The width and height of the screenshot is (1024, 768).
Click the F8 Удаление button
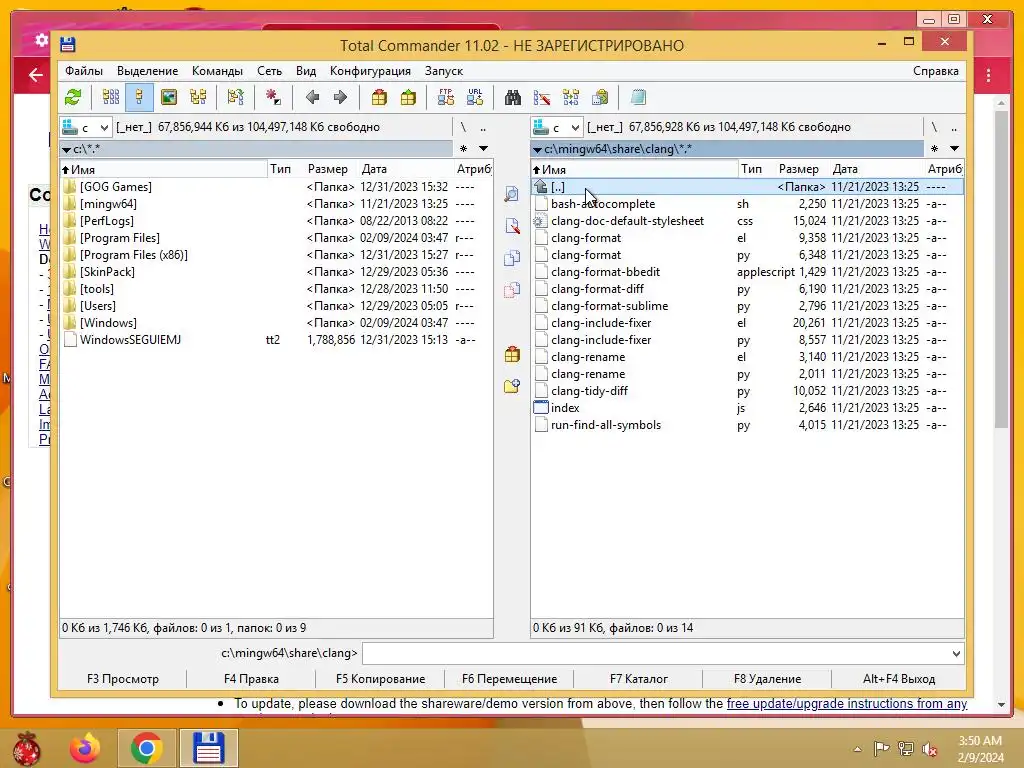767,679
